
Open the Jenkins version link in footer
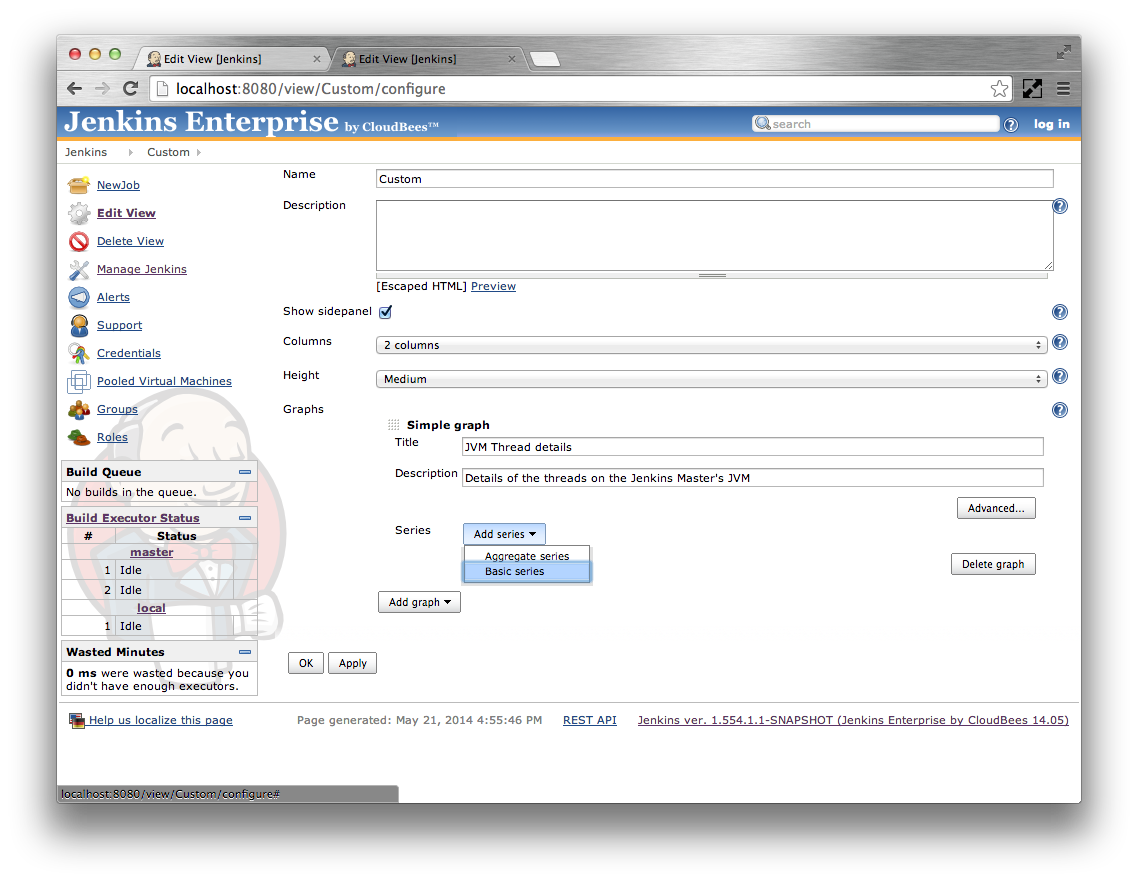coord(853,720)
